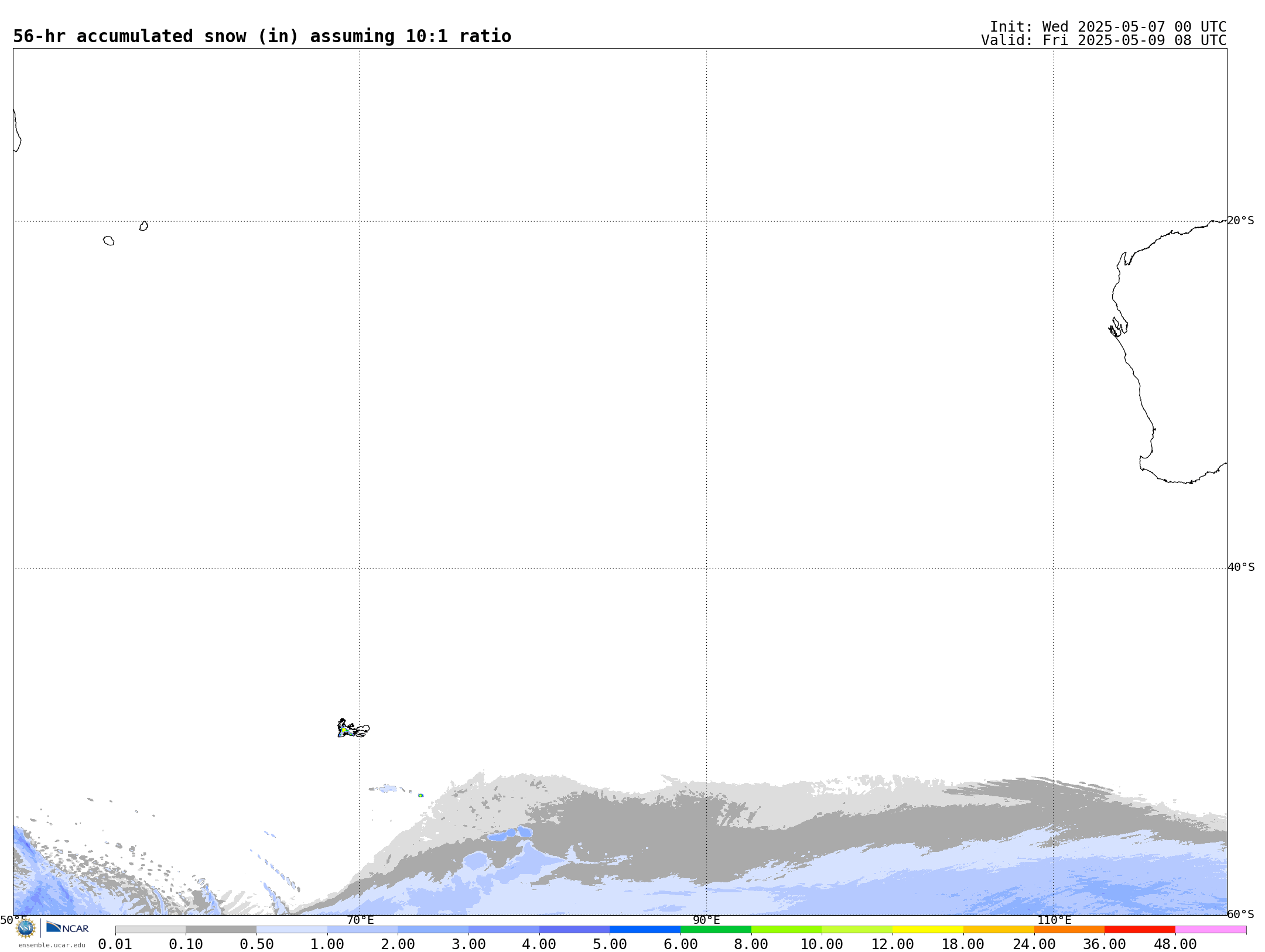1265x952 pixels.
Task: Open the ensemble.ucar.edu label
Action: click(52, 945)
